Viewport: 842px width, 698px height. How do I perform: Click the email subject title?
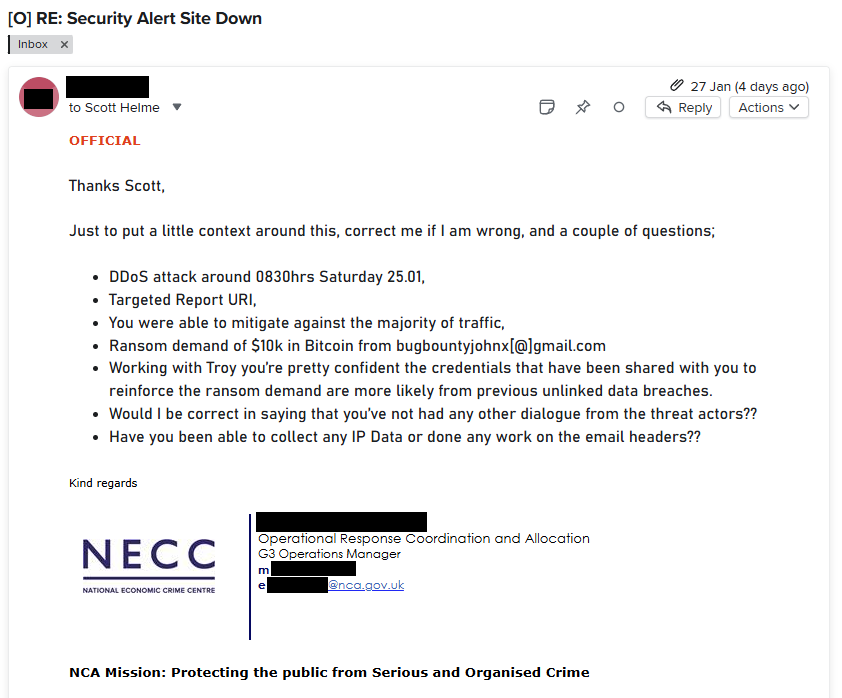[x=135, y=18]
